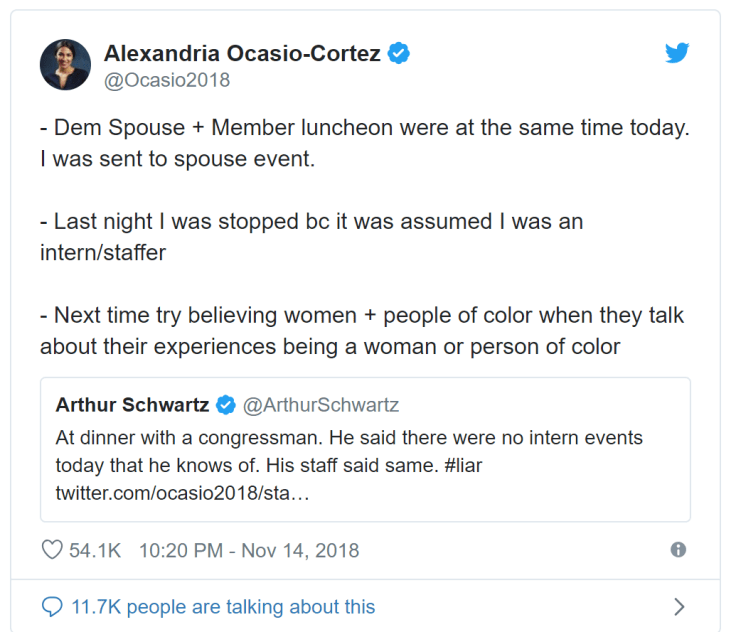736x632 pixels.
Task: Open the tweet info circle icon
Action: coord(678,550)
